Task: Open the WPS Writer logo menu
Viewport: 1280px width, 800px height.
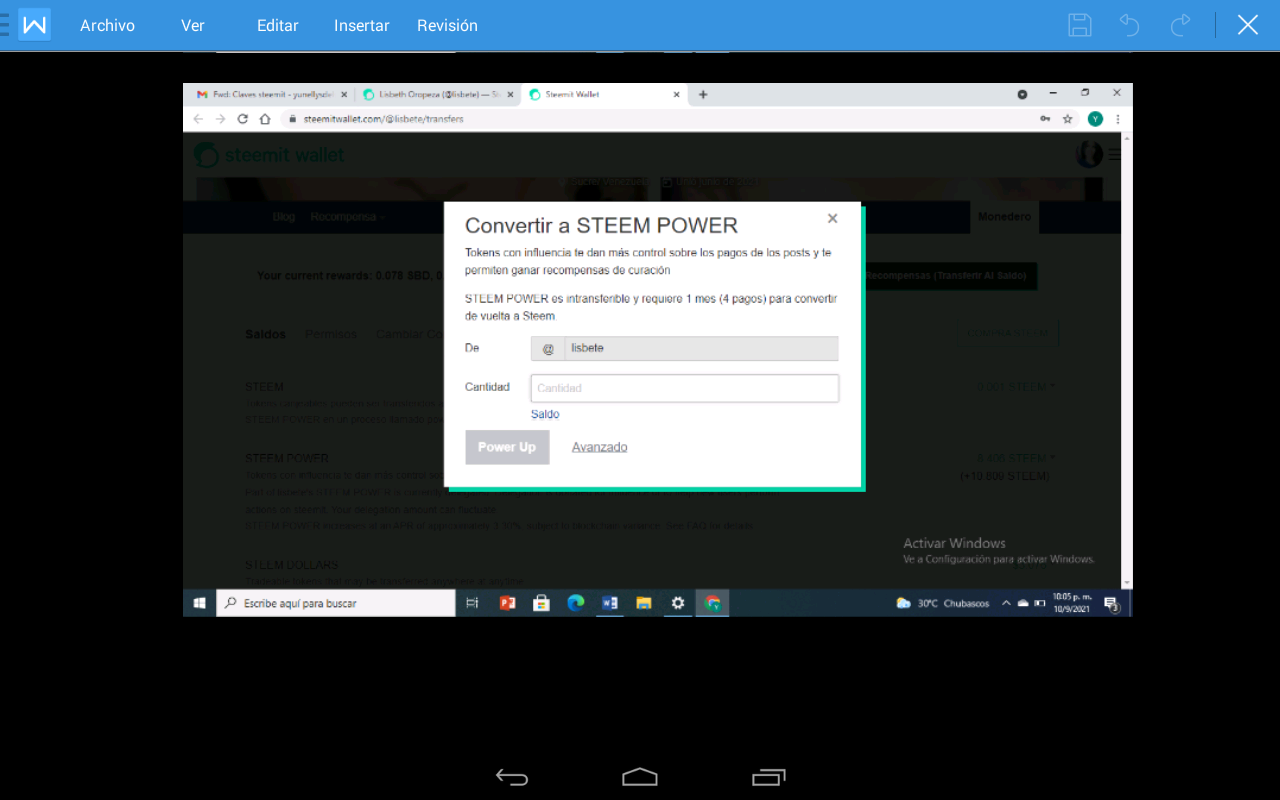Action: pyautogui.click(x=35, y=25)
